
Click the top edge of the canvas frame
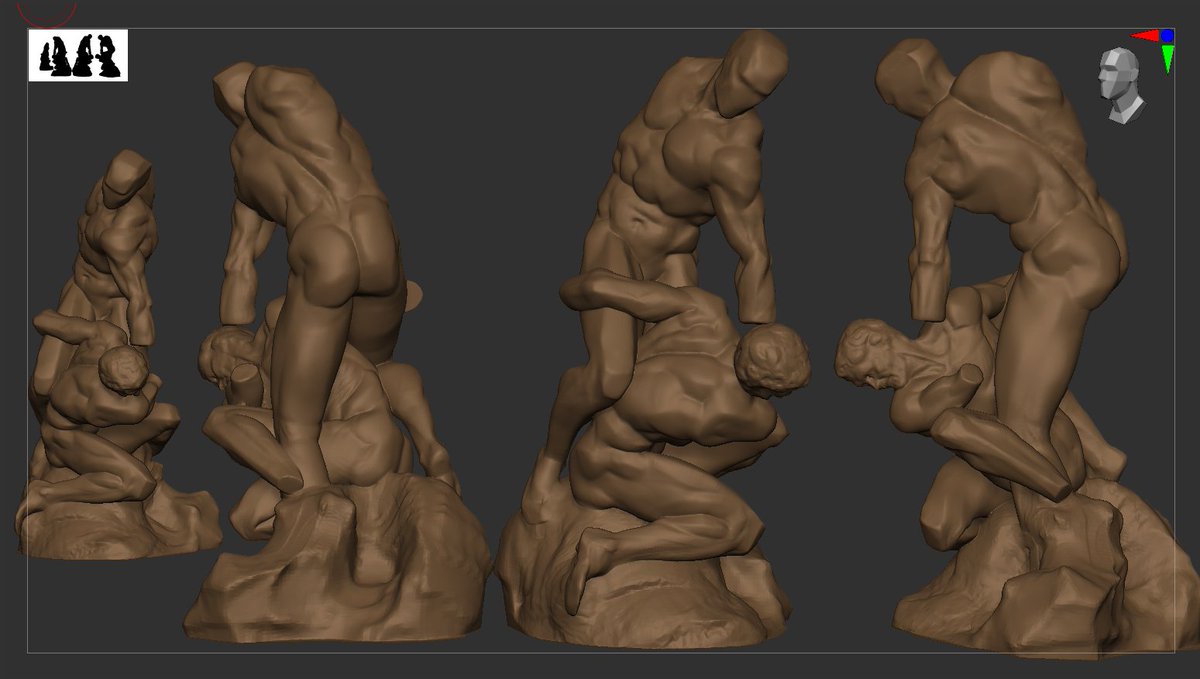click(x=600, y=29)
